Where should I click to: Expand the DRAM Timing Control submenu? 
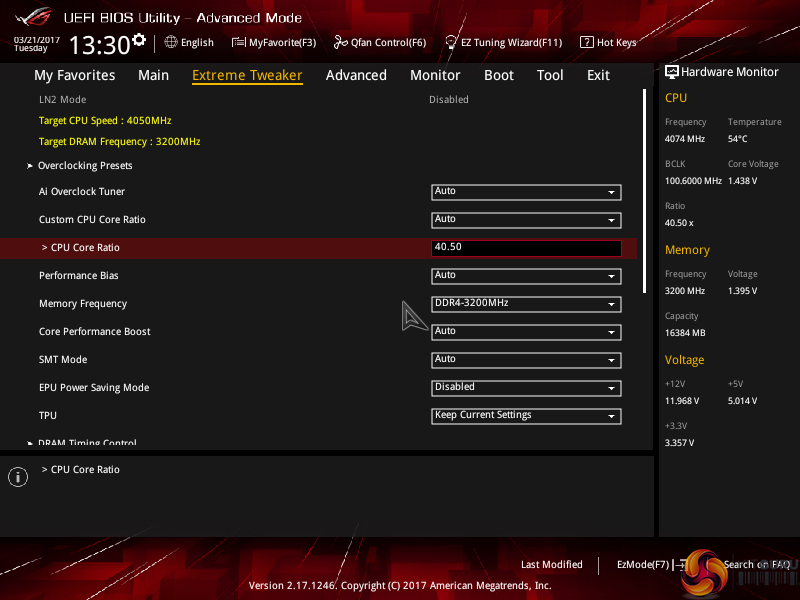coord(87,443)
